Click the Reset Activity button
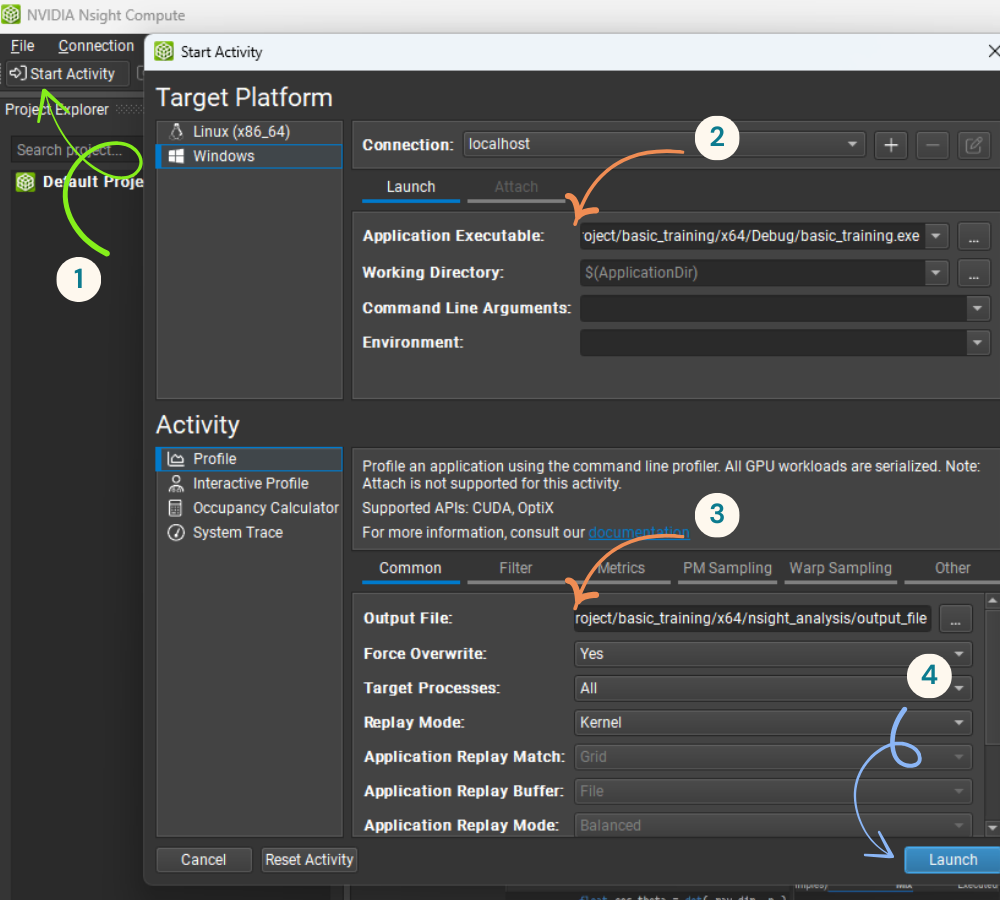The image size is (1000, 900). [309, 860]
